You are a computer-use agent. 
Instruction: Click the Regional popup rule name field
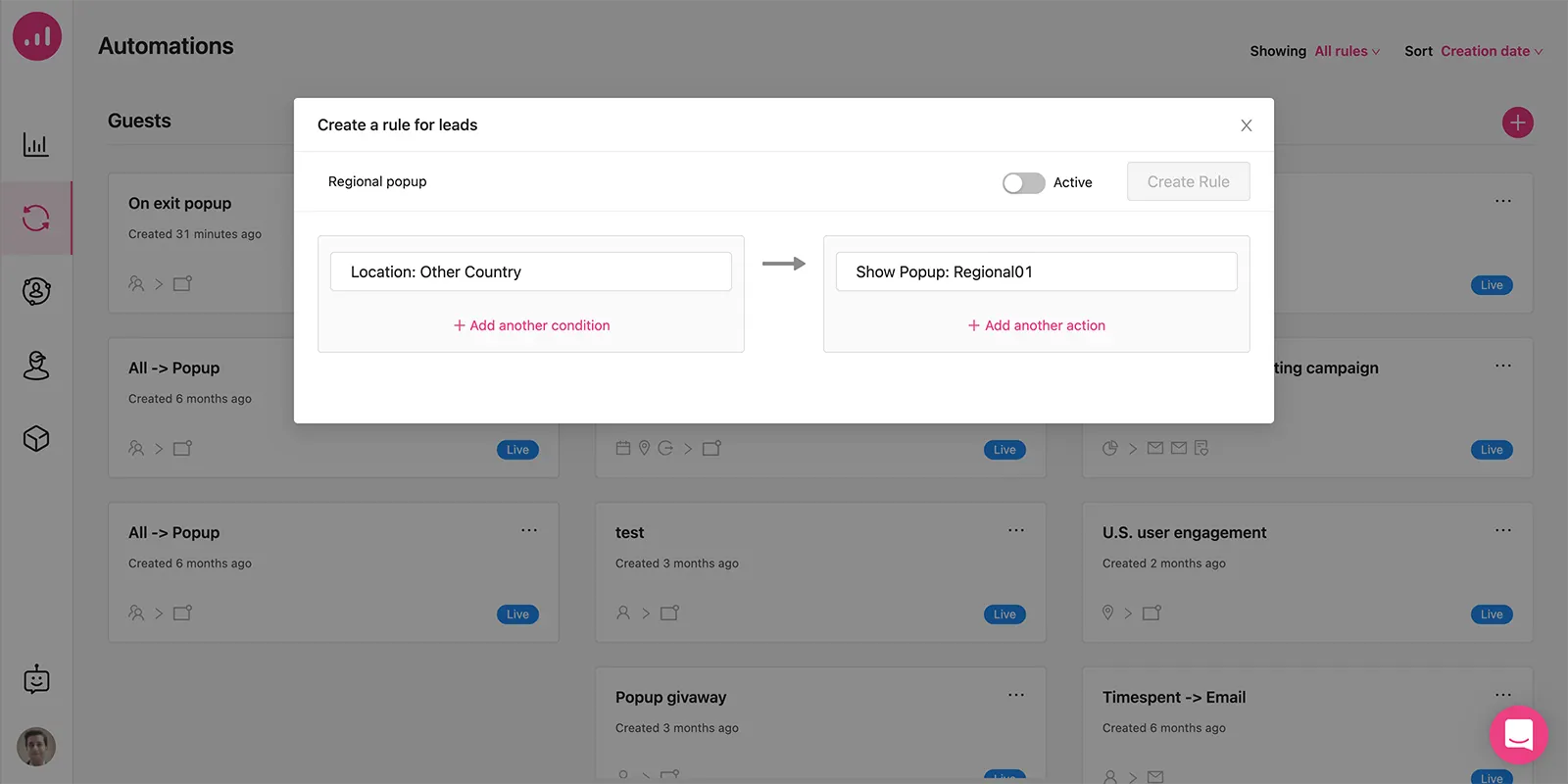click(377, 181)
